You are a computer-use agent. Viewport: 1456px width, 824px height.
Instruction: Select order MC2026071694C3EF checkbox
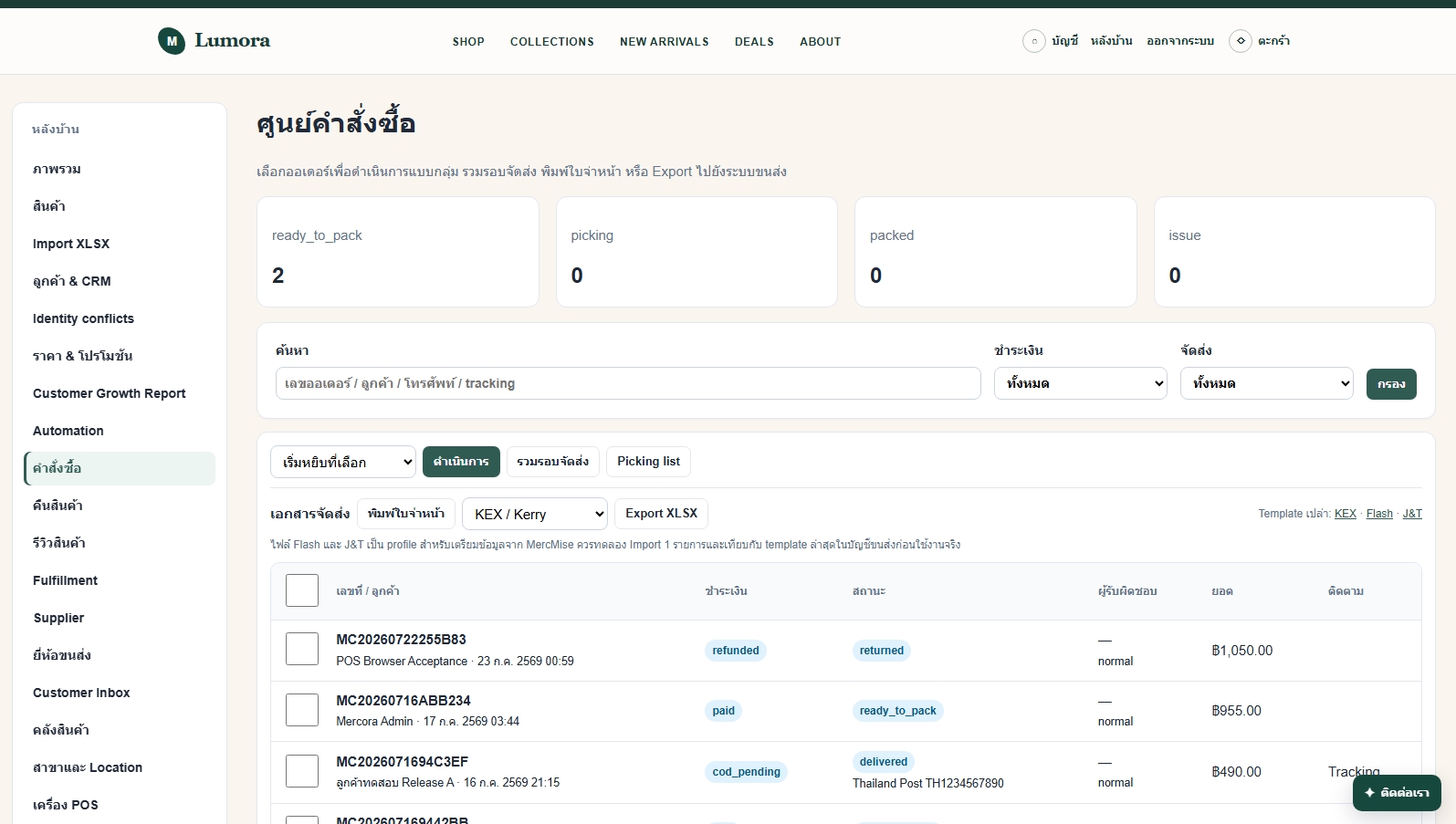click(302, 771)
